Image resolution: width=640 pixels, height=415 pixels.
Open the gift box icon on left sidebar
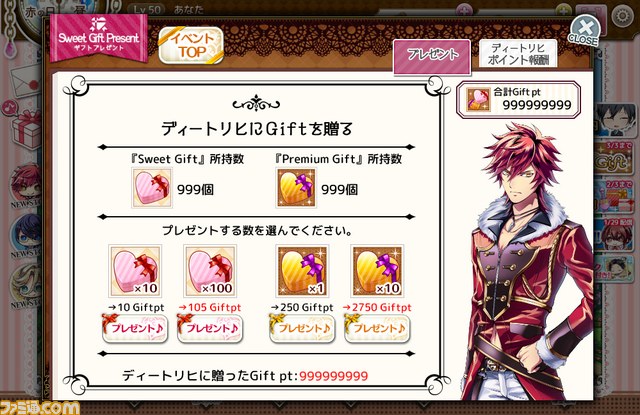[x=27, y=130]
